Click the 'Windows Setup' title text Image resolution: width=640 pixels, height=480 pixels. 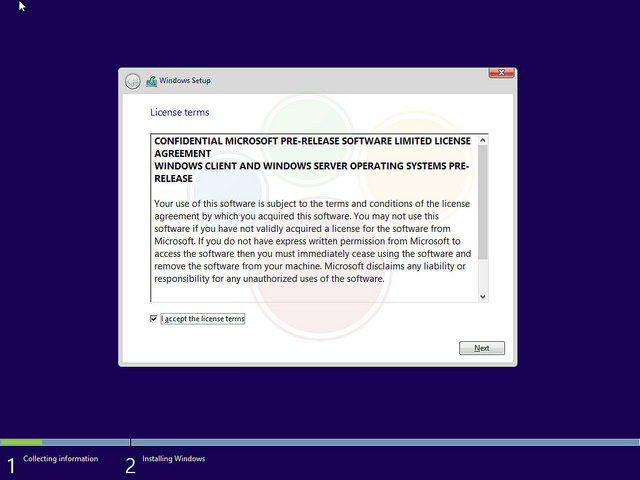click(185, 80)
